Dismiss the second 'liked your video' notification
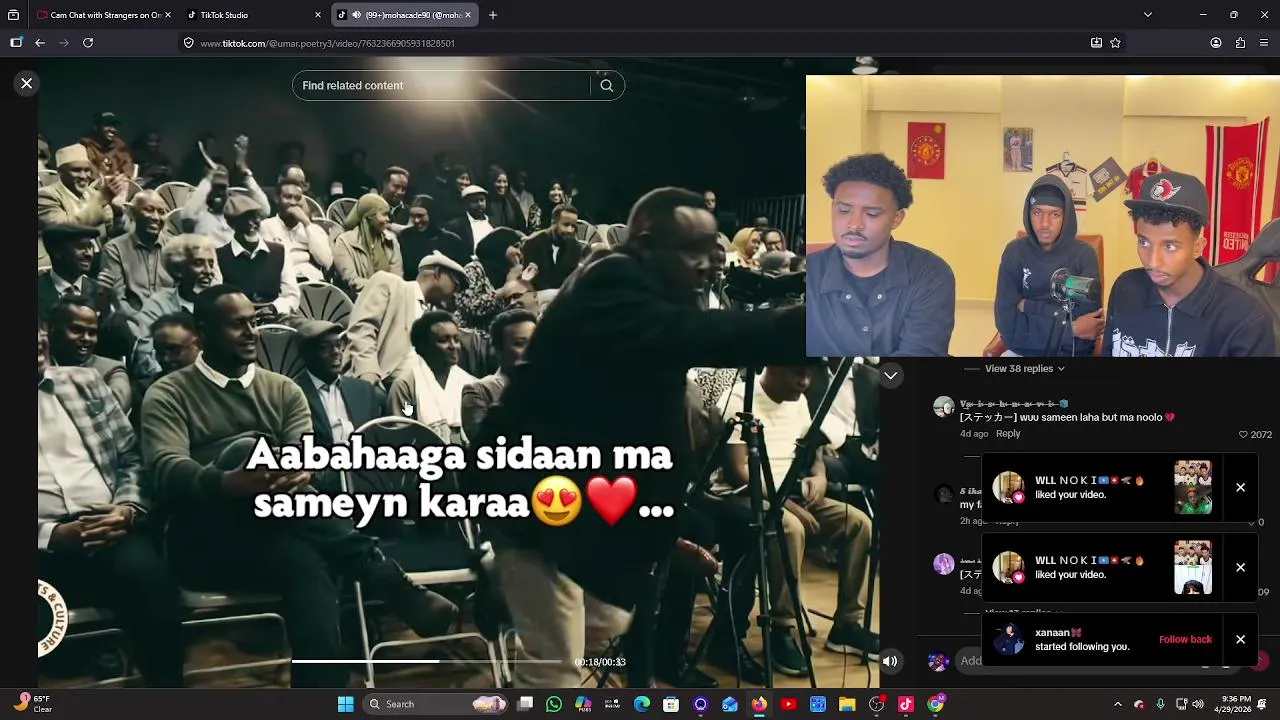 [x=1240, y=567]
